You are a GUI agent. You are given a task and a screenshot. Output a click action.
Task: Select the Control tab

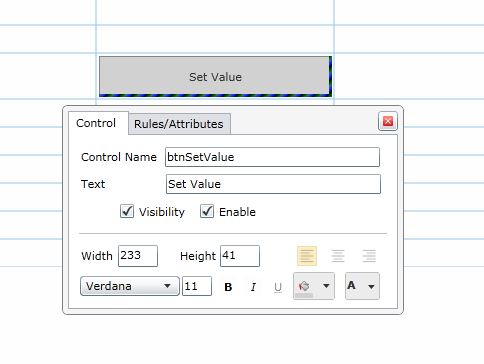click(x=96, y=123)
